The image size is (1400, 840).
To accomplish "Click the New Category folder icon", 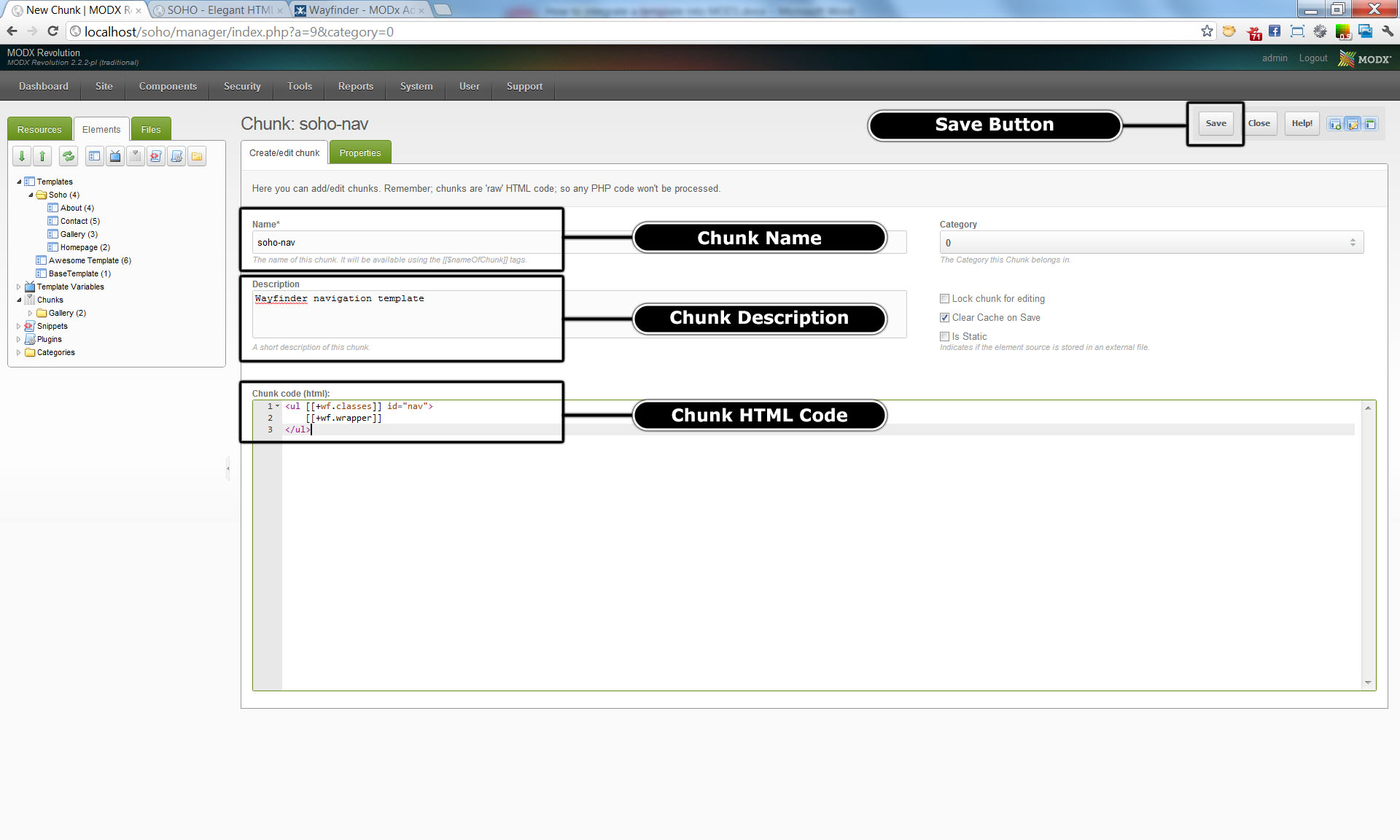I will pos(197,156).
